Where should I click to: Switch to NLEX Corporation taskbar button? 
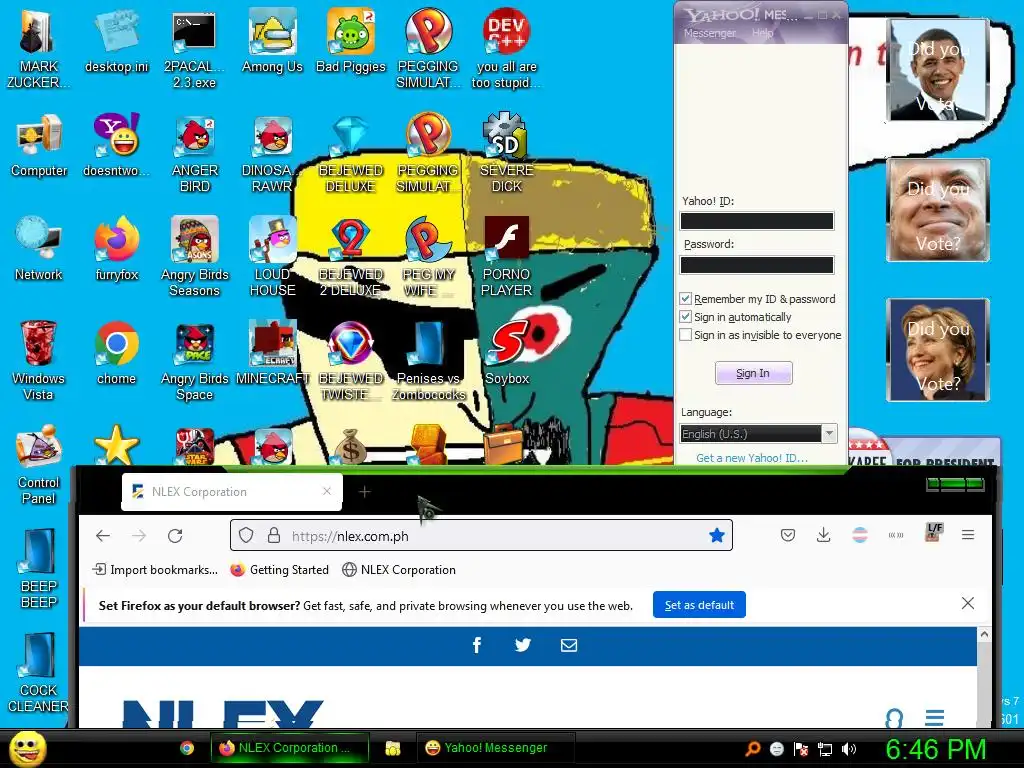289,748
